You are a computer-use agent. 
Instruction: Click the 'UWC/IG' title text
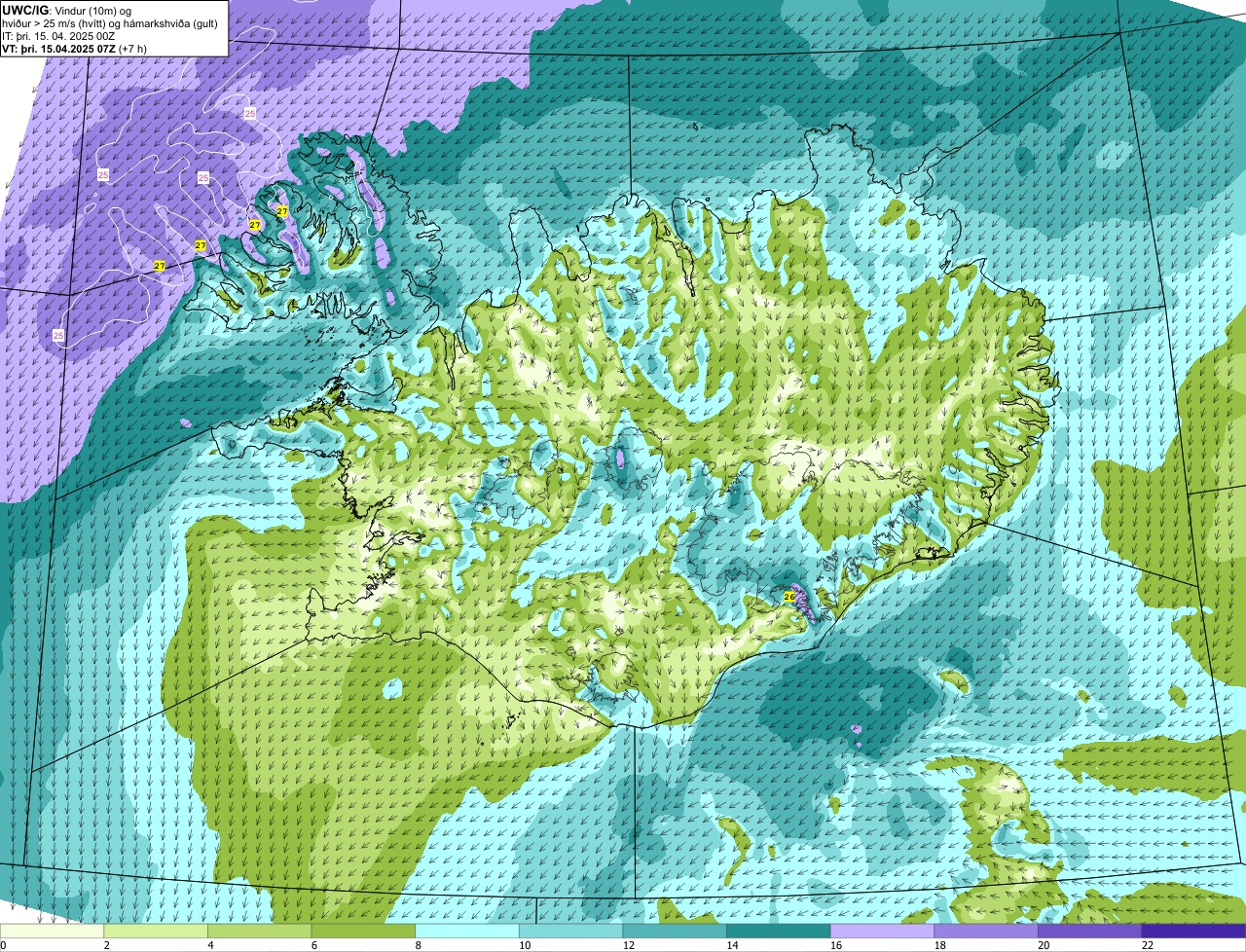(24, 11)
